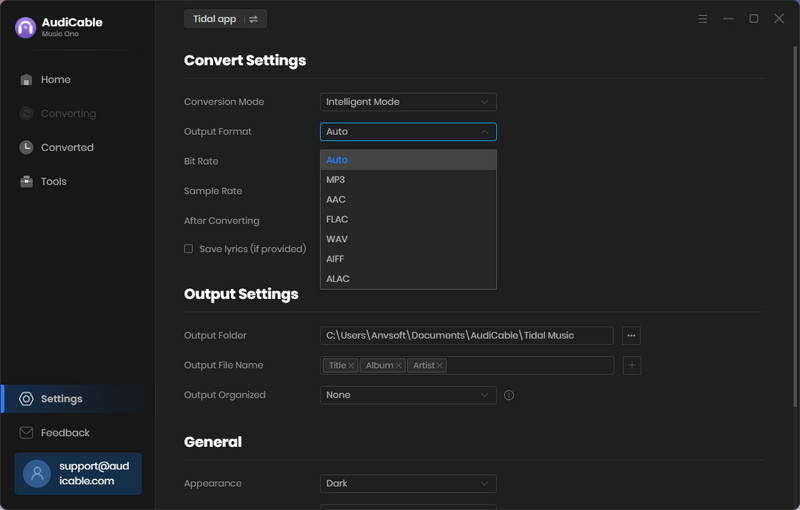Enable Save lyrics checkbox
Screen dimensions: 800x510
188,249
